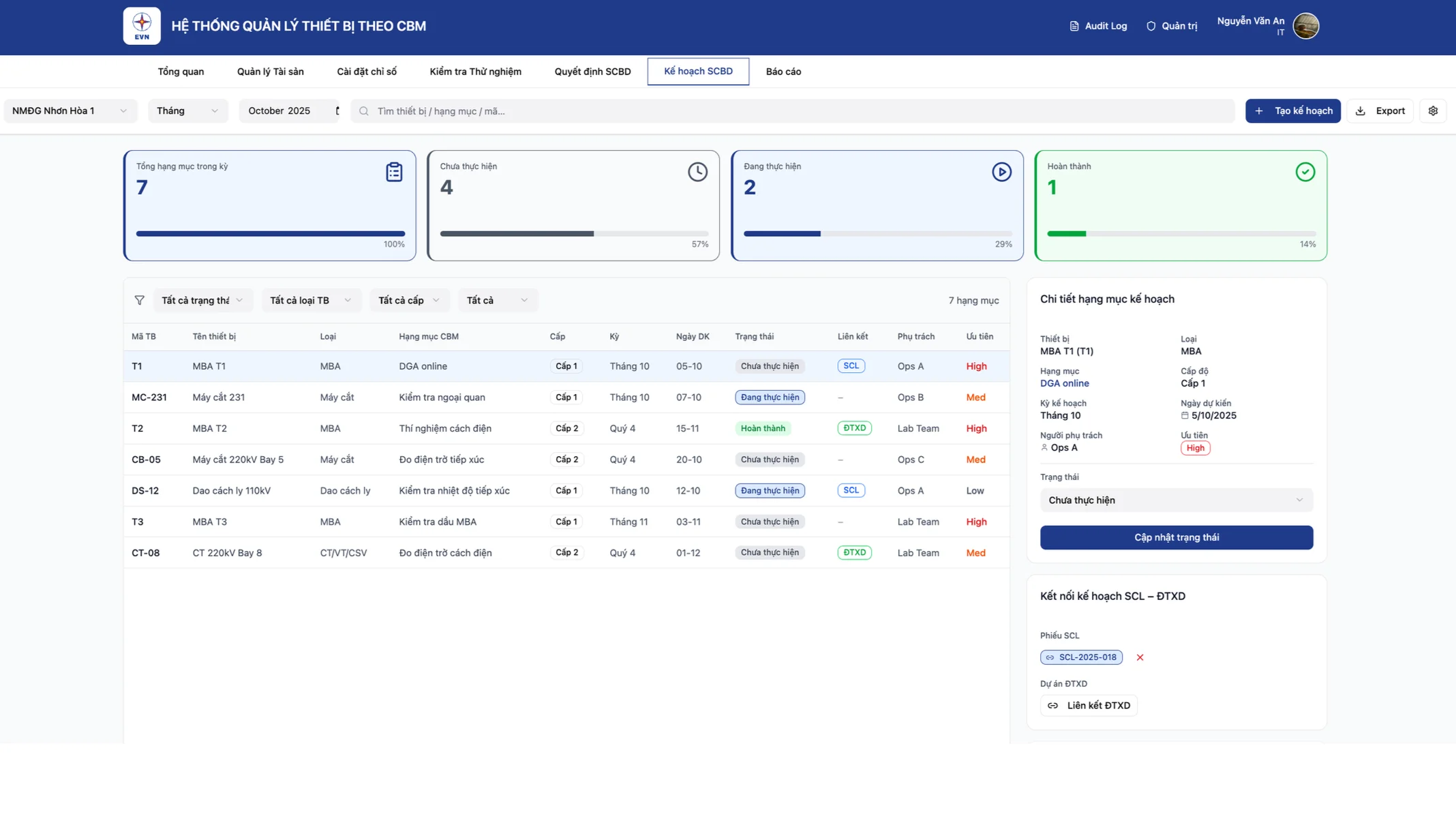Screen dimensions: 1456x825
Task: Click the SCL-2025-018 ticket chip
Action: (1081, 657)
